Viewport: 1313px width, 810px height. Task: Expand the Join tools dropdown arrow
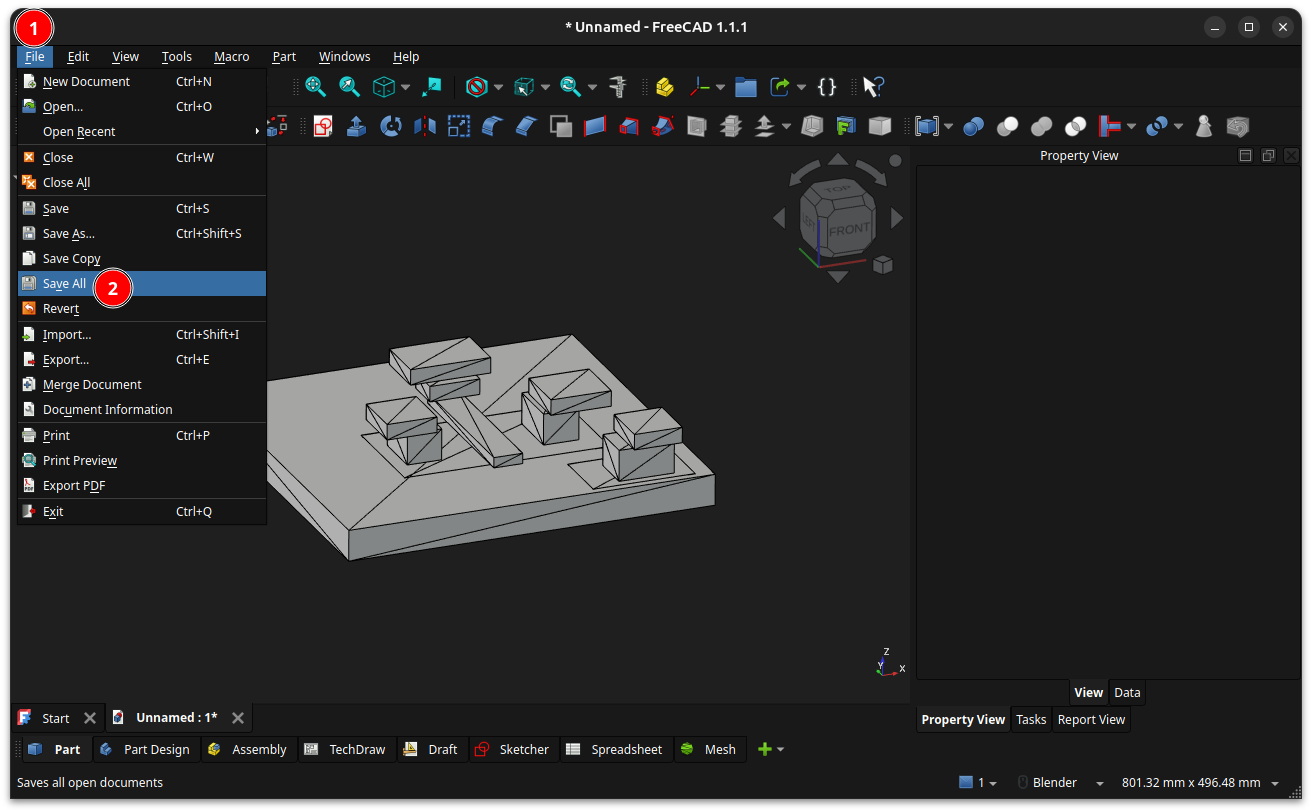click(x=1131, y=126)
